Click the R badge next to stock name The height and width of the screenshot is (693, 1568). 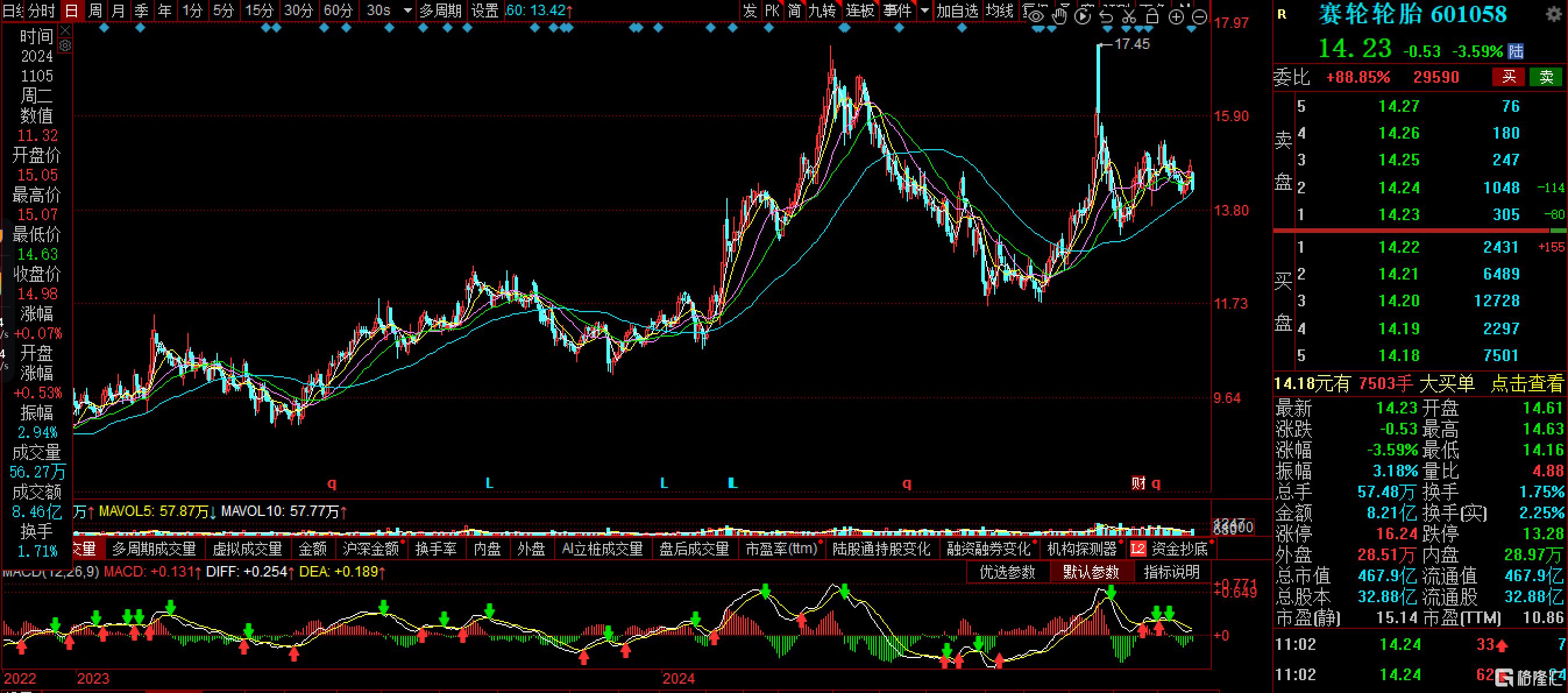click(1281, 15)
